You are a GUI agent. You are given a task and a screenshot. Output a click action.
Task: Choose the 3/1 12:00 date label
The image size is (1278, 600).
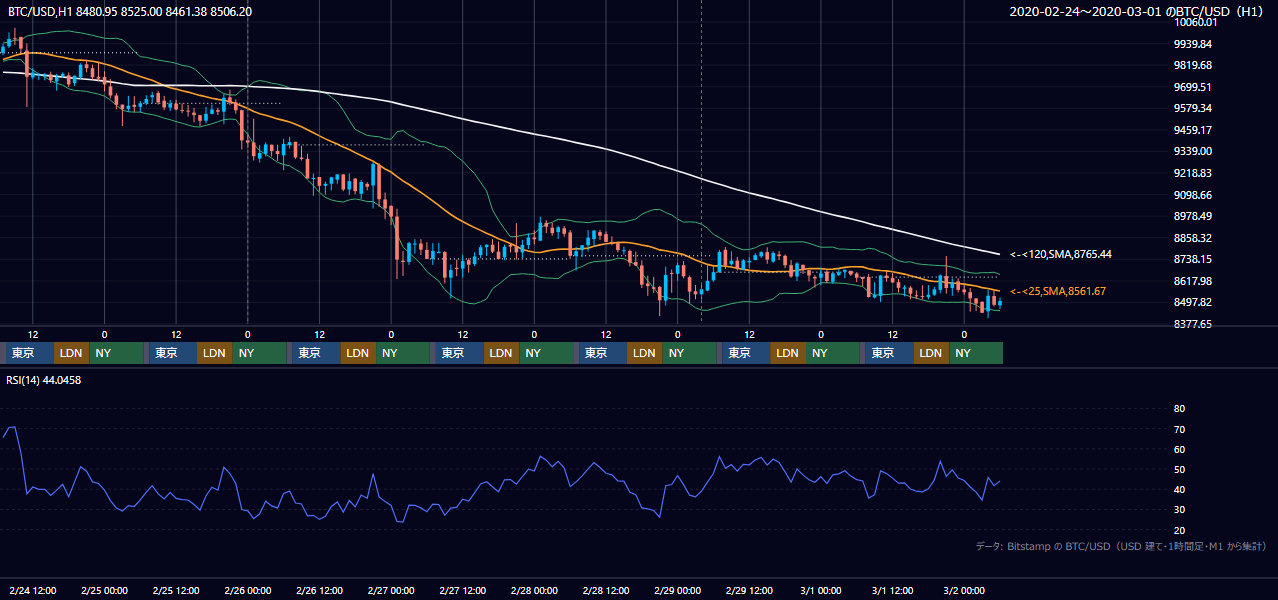click(892, 590)
